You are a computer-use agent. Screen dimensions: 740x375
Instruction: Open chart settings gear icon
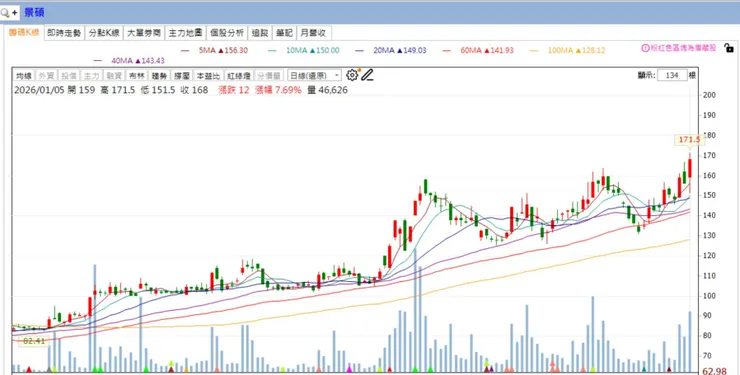tap(352, 75)
